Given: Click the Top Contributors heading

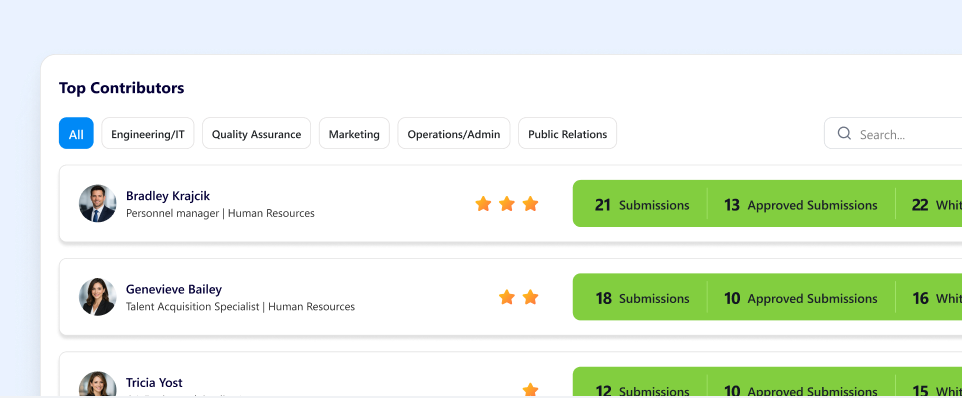Looking at the screenshot, I should tap(121, 88).
